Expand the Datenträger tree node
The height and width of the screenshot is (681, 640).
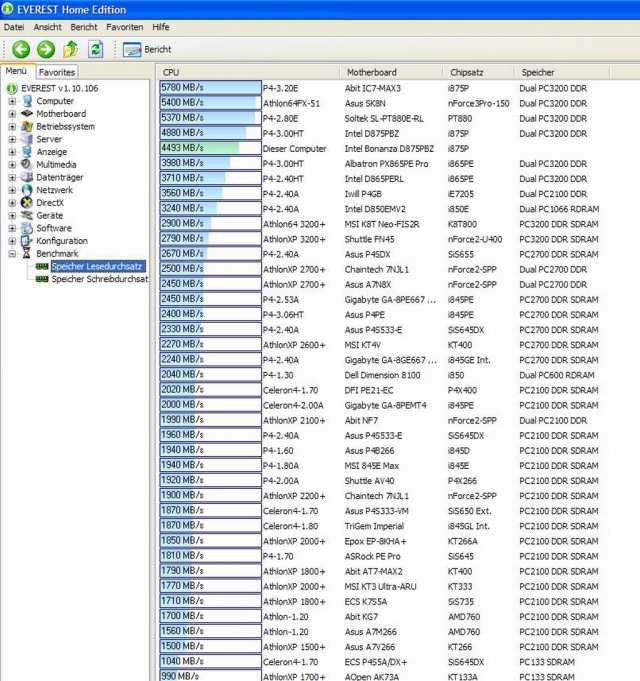(12, 177)
